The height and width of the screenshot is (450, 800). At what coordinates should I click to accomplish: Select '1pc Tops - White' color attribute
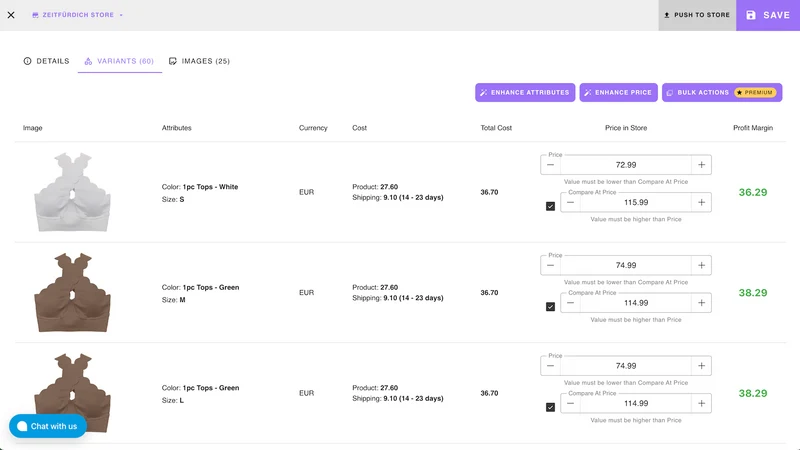[x=210, y=187]
